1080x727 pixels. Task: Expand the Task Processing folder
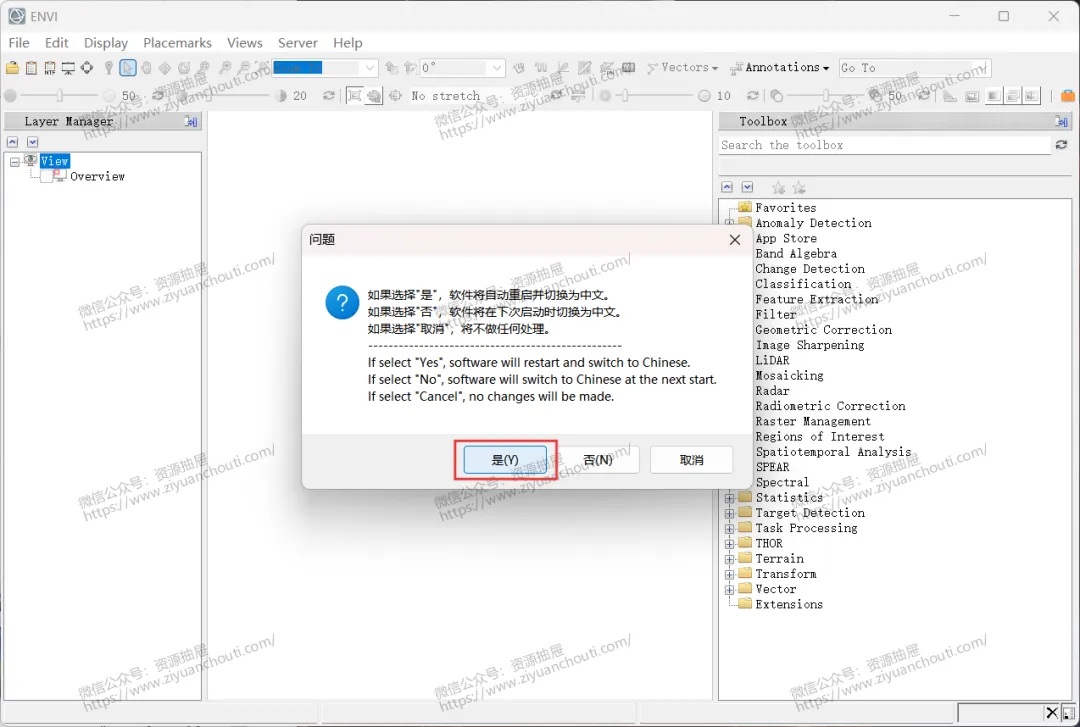729,528
